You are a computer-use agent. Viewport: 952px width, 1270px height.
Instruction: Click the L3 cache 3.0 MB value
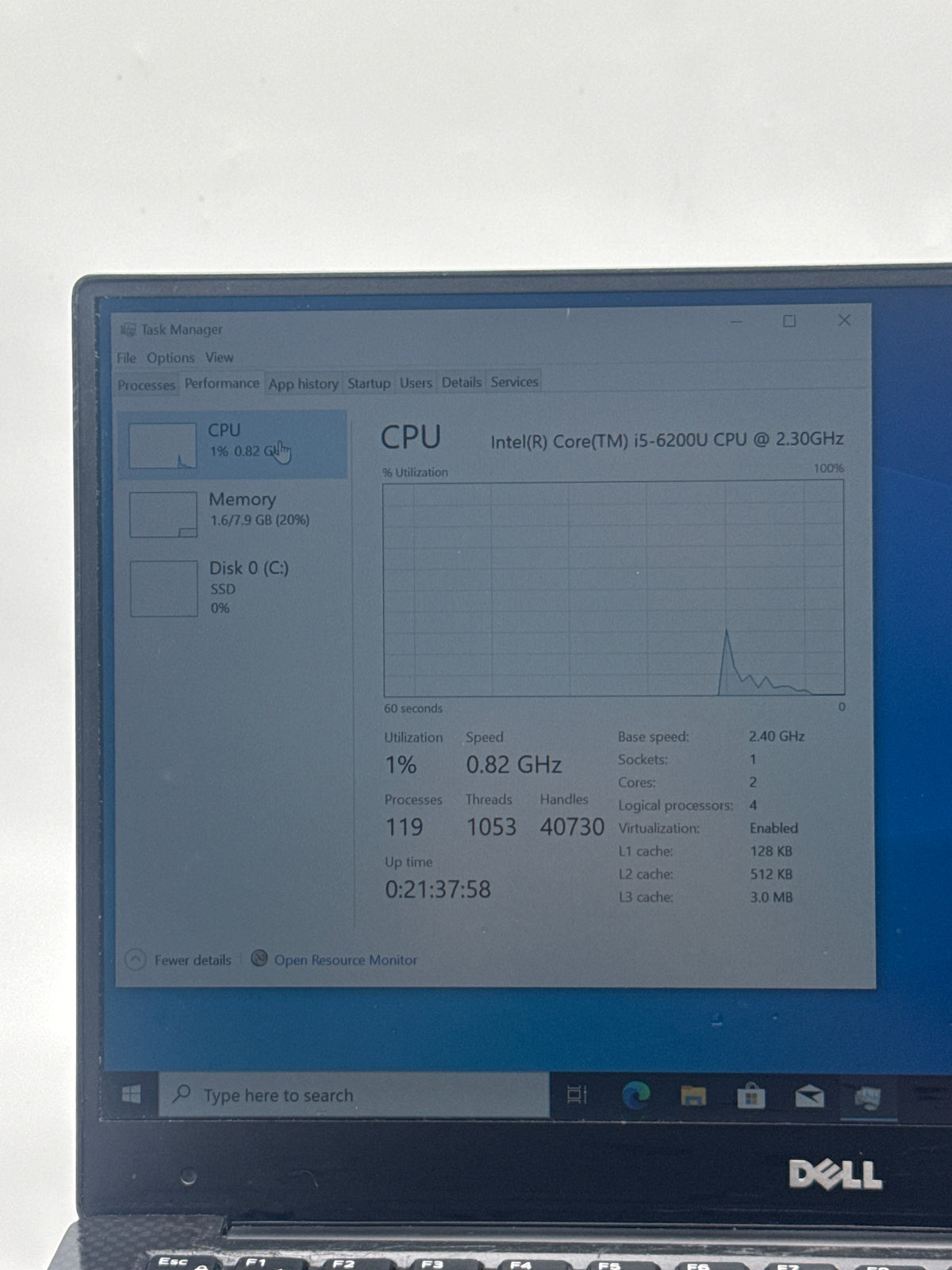tap(771, 897)
